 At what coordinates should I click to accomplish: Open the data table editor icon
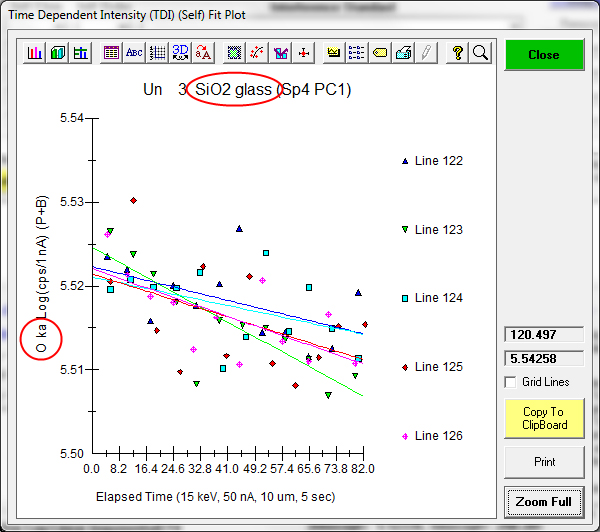pyautogui.click(x=111, y=53)
